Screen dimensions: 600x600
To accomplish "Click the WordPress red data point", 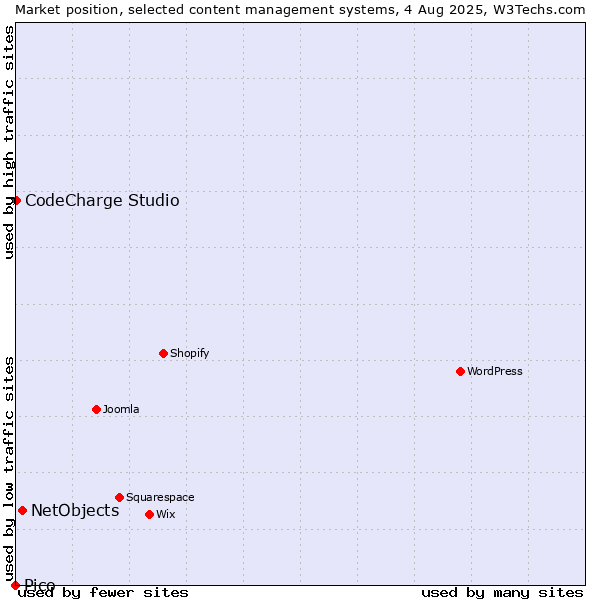I will coord(460,372).
